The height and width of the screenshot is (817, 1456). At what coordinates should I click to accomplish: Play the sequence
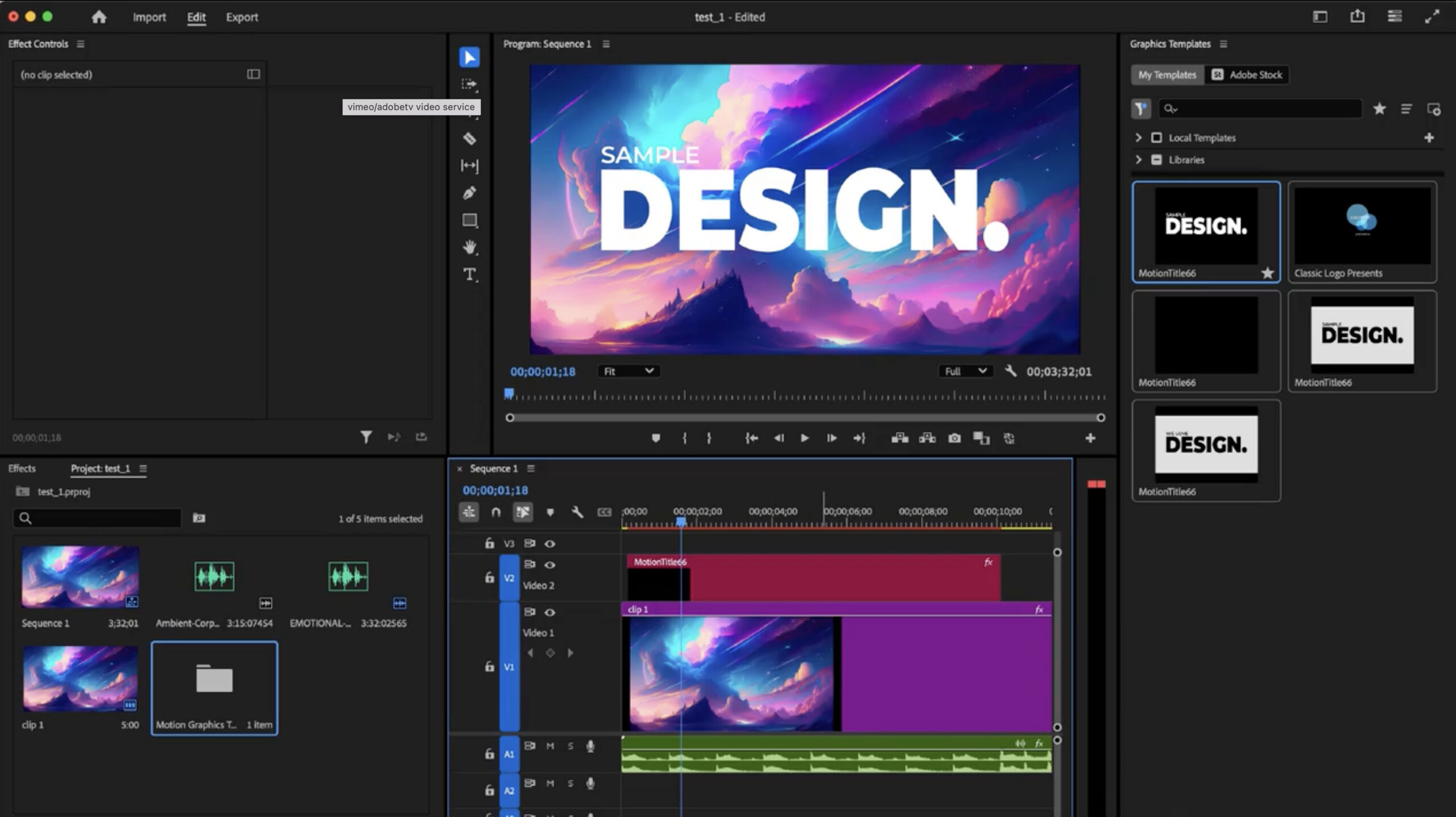click(804, 438)
